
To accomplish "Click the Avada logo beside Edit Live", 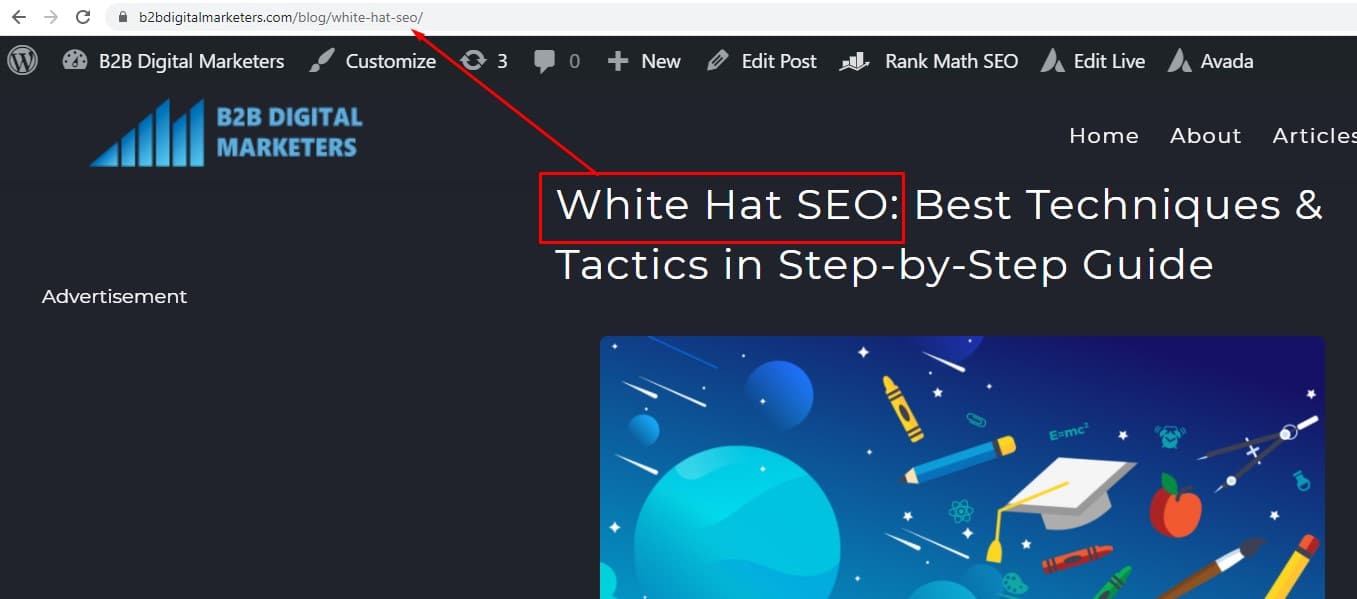I will click(1052, 61).
